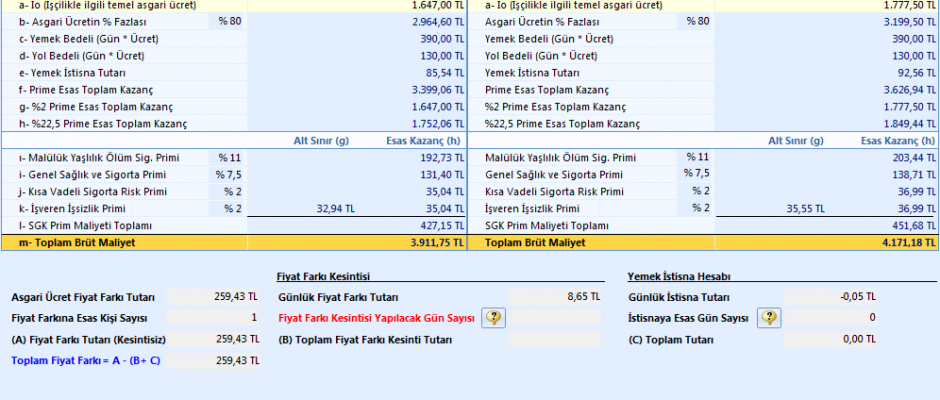Image resolution: width=940 pixels, height=400 pixels.
Task: Click the right Asgari Ücretin % Fazlası percentage box
Action: tap(696, 21)
